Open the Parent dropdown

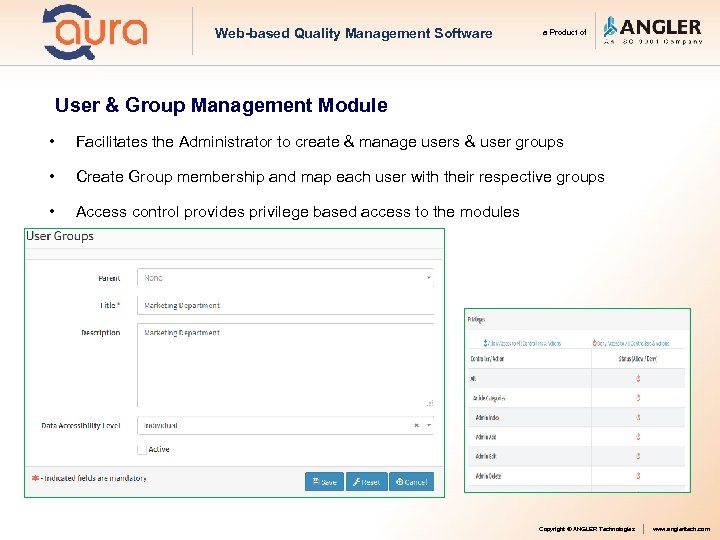coord(285,278)
